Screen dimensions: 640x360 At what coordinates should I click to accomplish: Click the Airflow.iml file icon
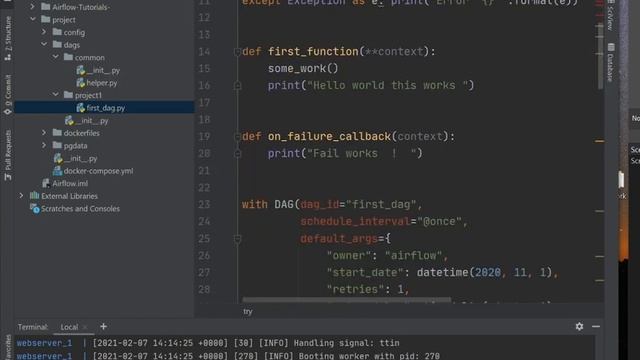[46, 183]
